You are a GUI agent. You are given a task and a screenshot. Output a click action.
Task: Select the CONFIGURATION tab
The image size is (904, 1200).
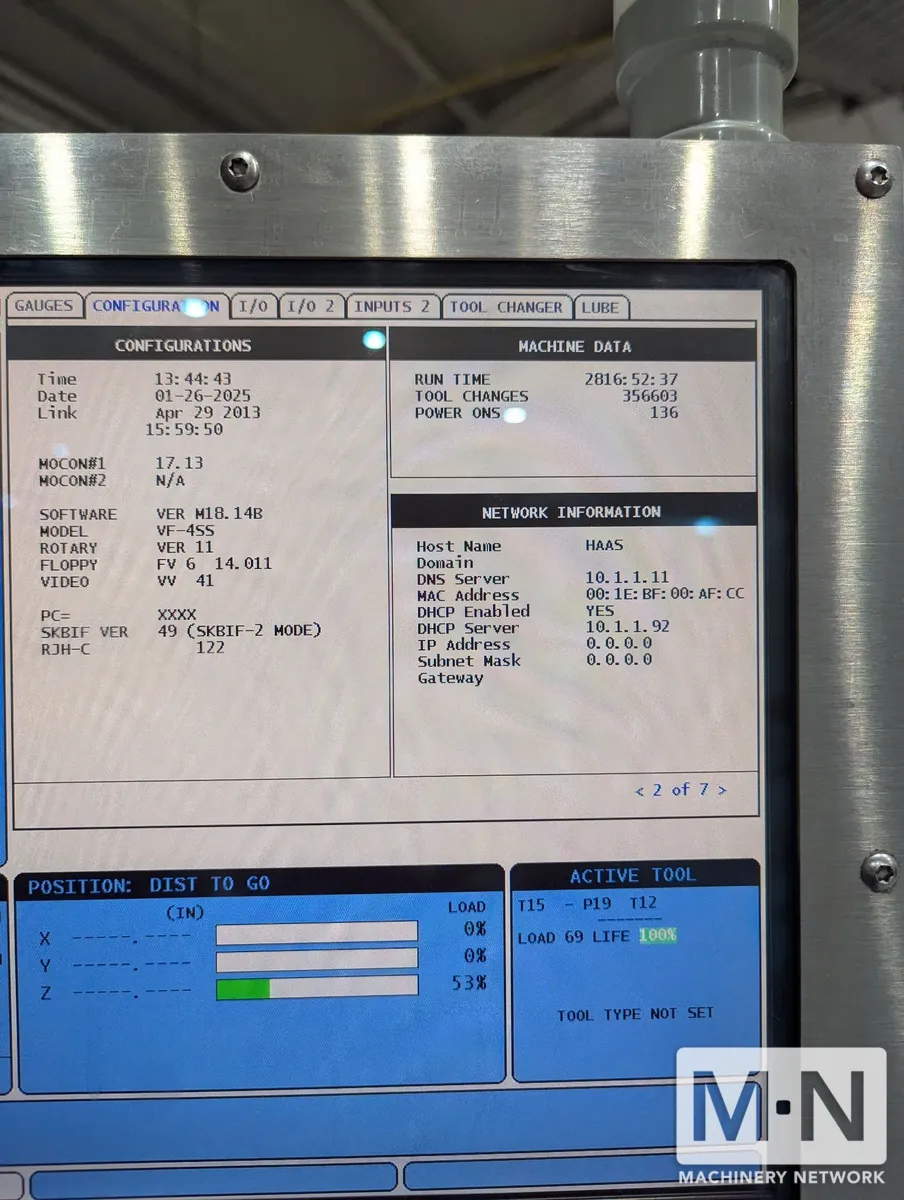[x=155, y=307]
